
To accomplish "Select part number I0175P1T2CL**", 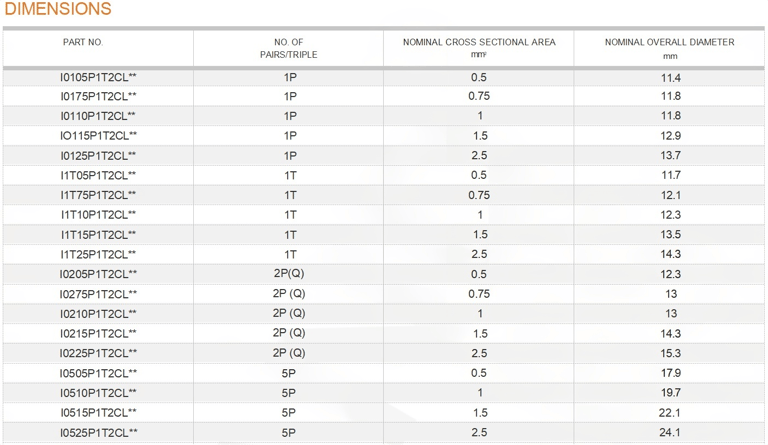I will [98, 96].
